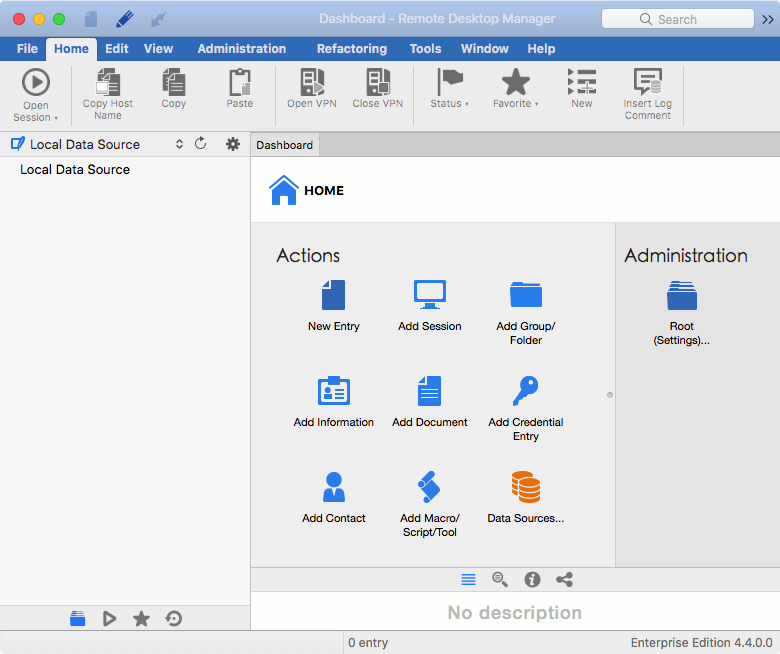Click the Search field in title bar
This screenshot has width=780, height=654.
click(x=678, y=19)
